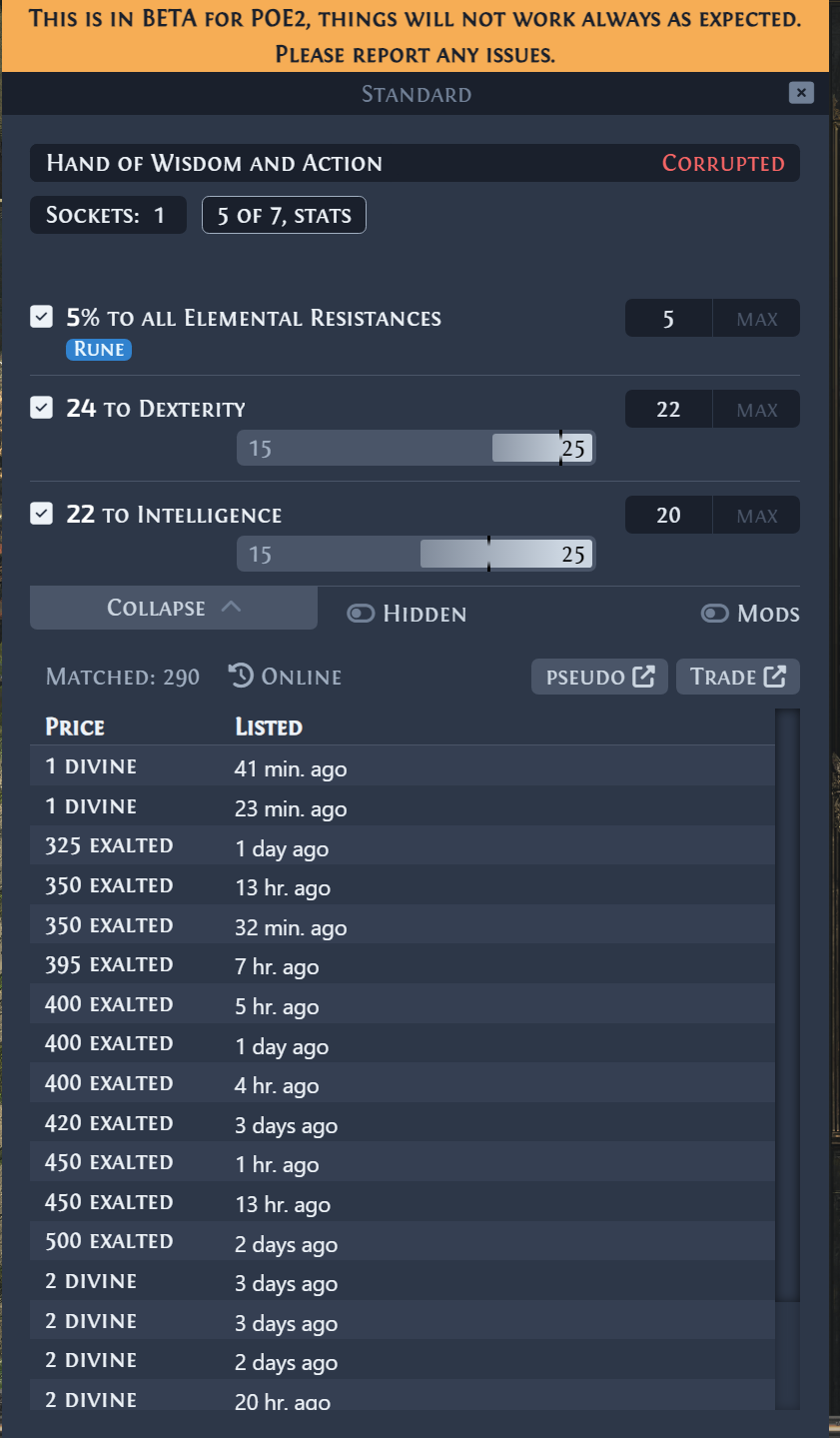The height and width of the screenshot is (1438, 840).
Task: Select 1 divine listing from 41 min. ago
Action: pyautogui.click(x=403, y=767)
